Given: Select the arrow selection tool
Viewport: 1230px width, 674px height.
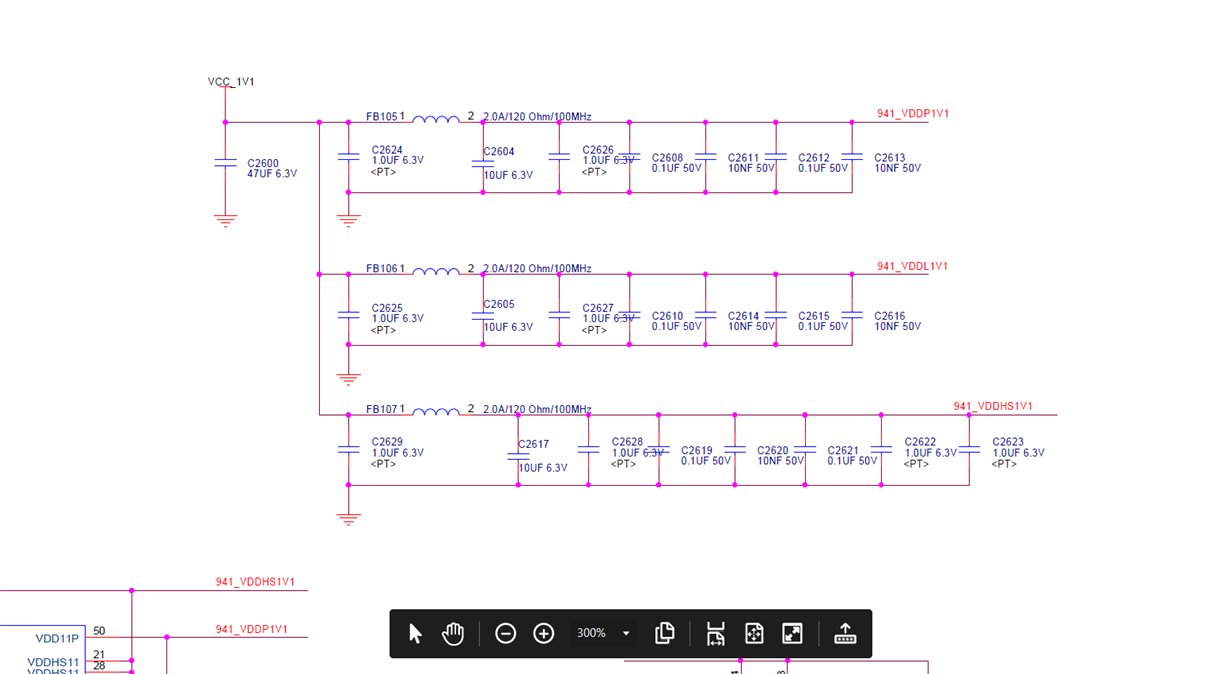Looking at the screenshot, I should (x=415, y=633).
